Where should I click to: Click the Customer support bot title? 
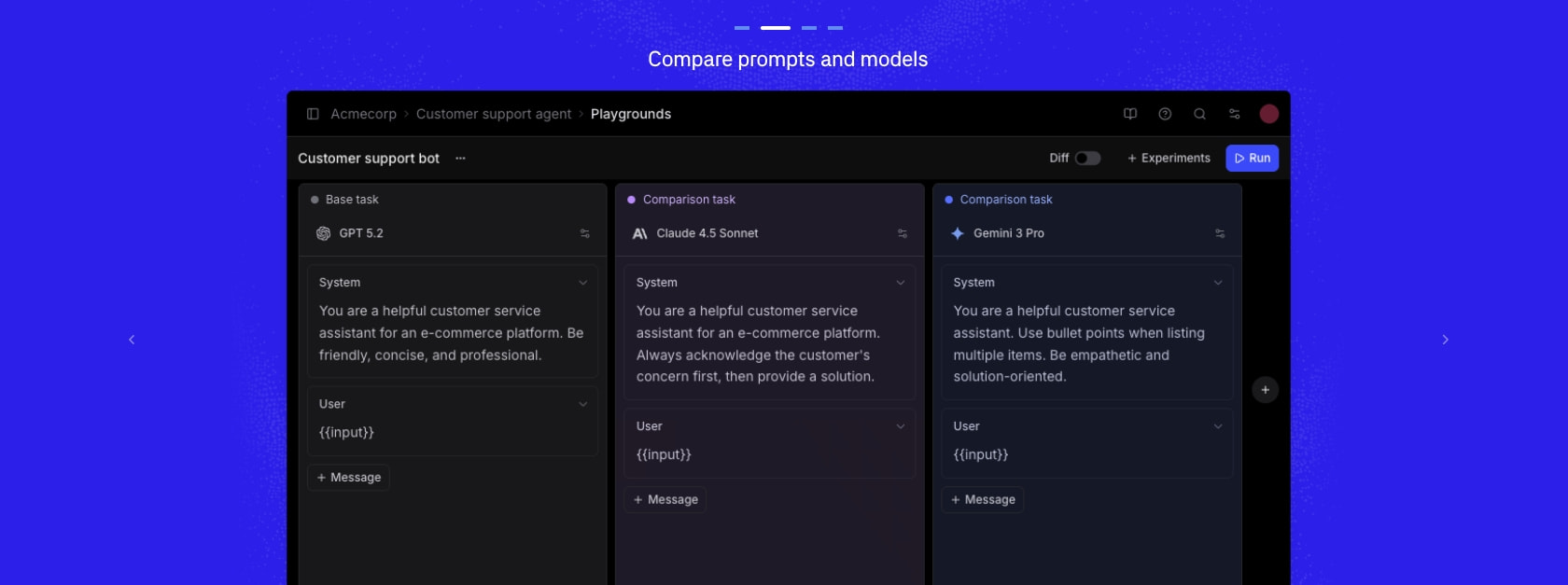tap(369, 159)
